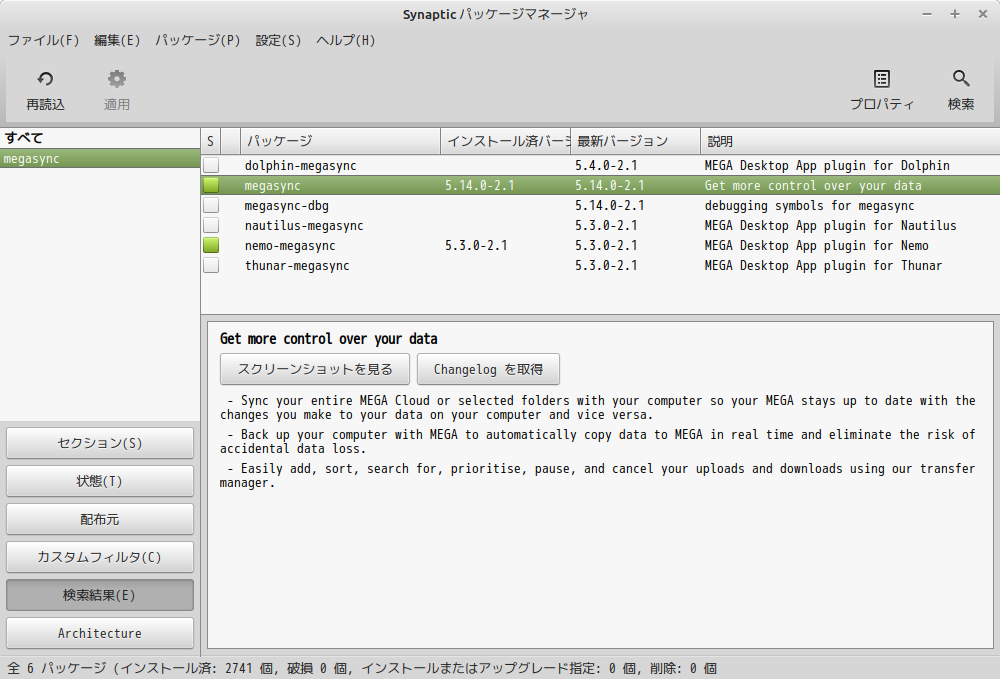Click the Changelog を取得 button
This screenshot has width=1000, height=679.
tap(489, 369)
